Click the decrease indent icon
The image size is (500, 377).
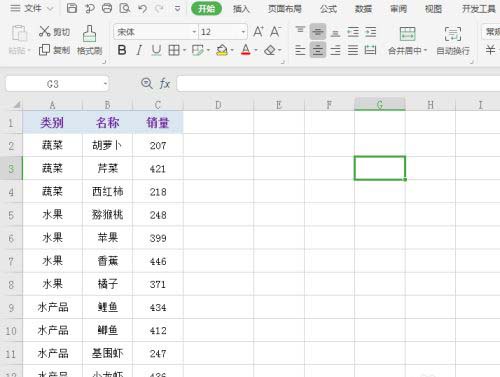click(x=353, y=32)
